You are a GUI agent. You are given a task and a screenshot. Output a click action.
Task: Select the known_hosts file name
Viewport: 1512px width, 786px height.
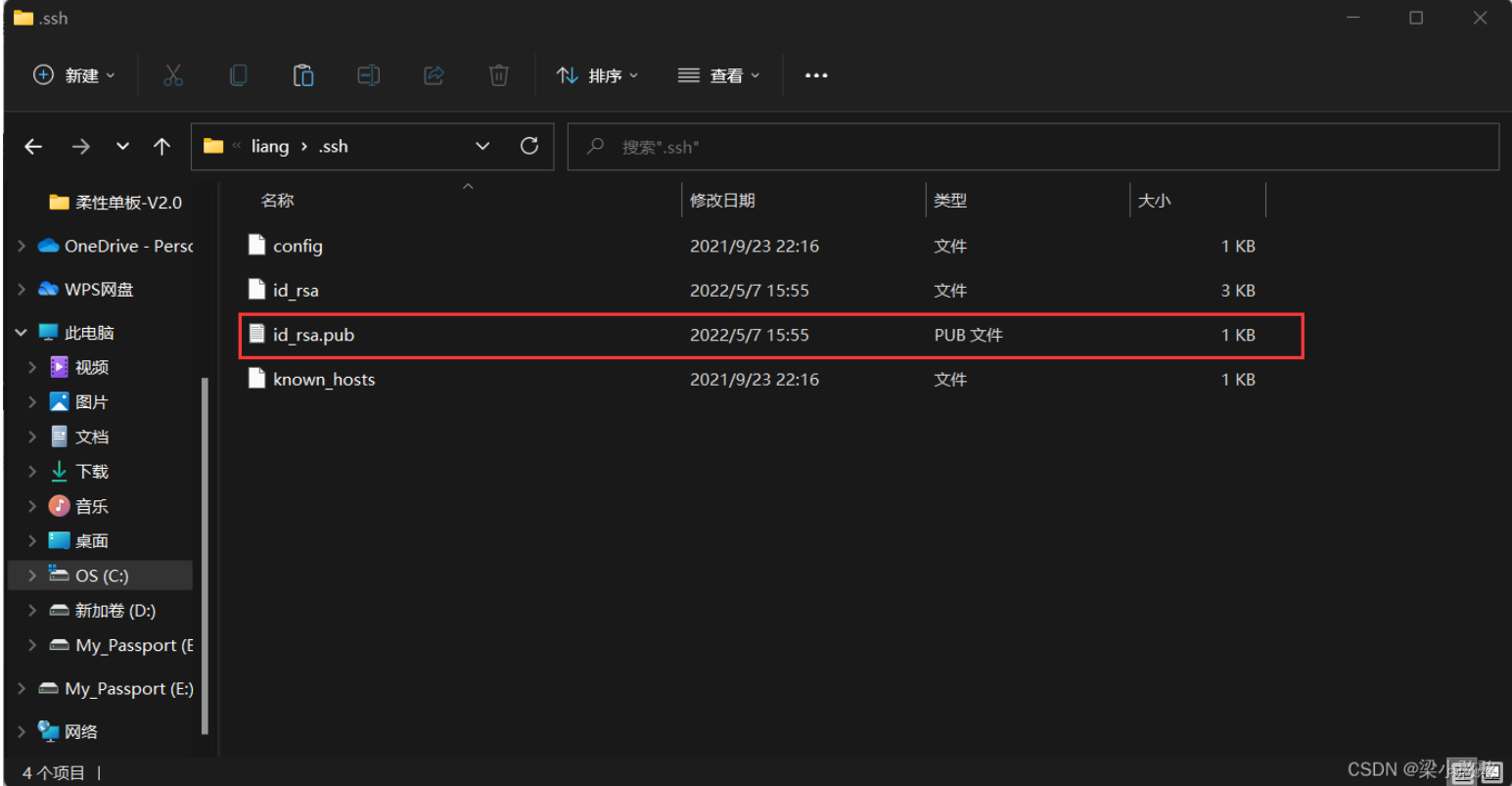(324, 379)
